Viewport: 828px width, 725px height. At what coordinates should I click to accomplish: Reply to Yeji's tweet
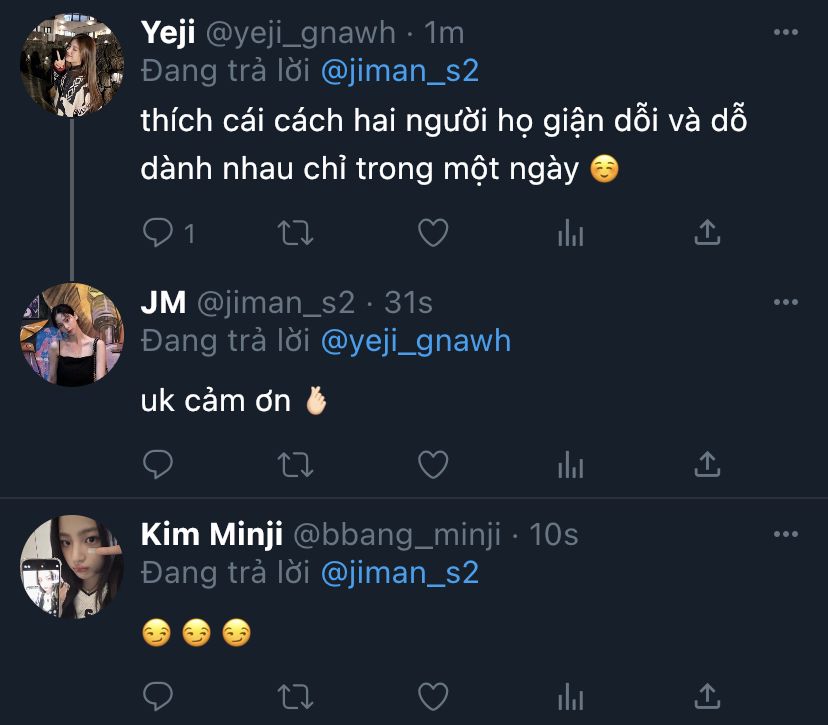[x=158, y=233]
